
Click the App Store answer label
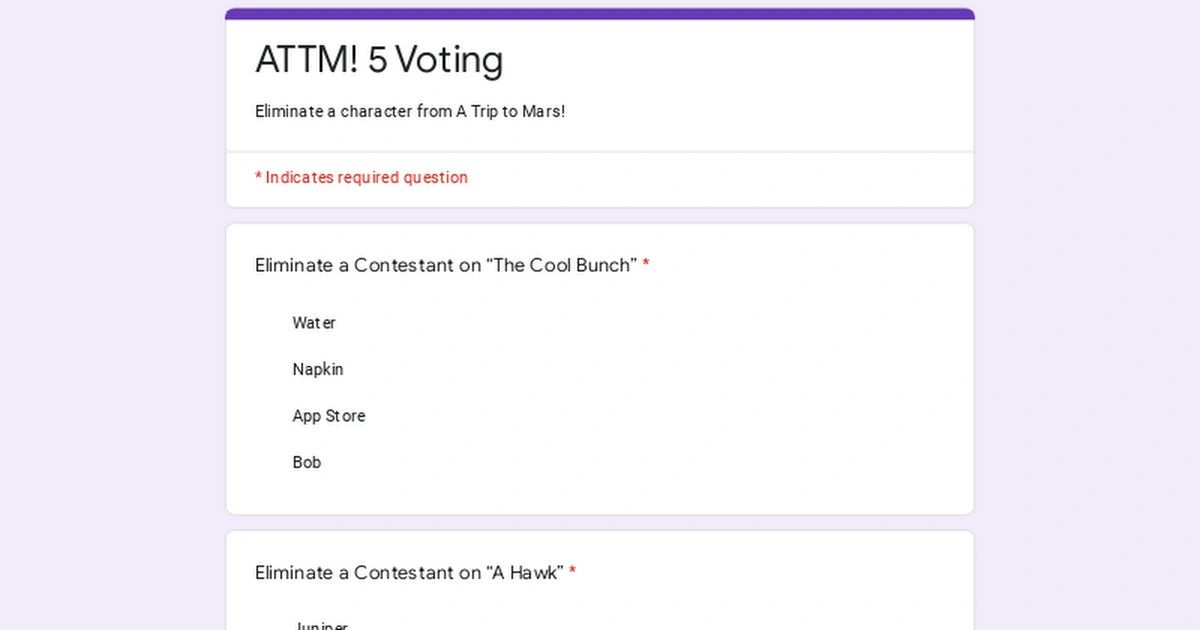(329, 416)
